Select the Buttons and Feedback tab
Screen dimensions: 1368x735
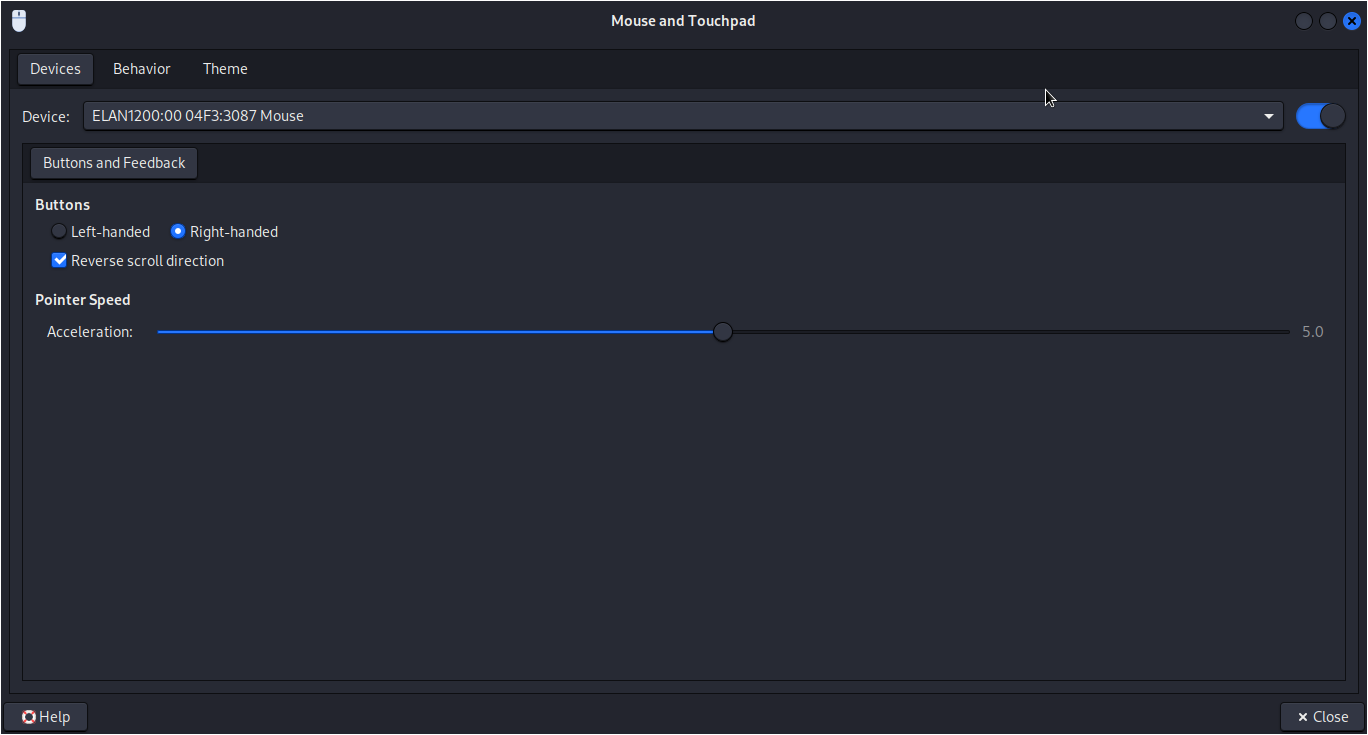[x=114, y=163]
